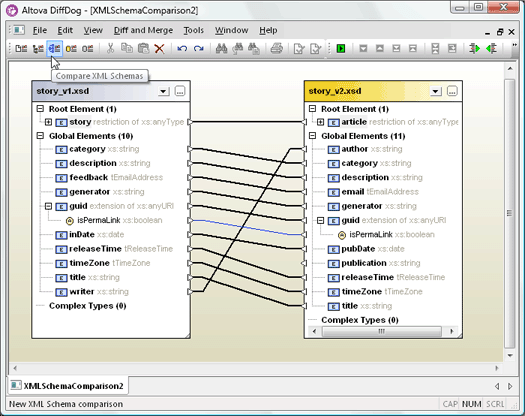Click the Cut scissors icon
Image resolution: width=525 pixels, height=416 pixels.
pyautogui.click(x=110, y=49)
